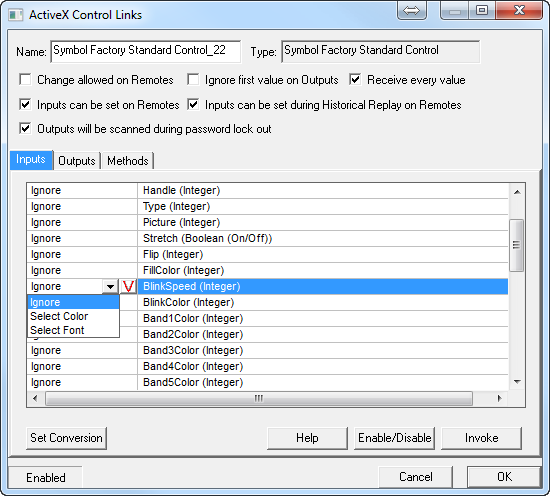Select the Flip (Integer) row
This screenshot has height=496, width=550.
click(323, 254)
